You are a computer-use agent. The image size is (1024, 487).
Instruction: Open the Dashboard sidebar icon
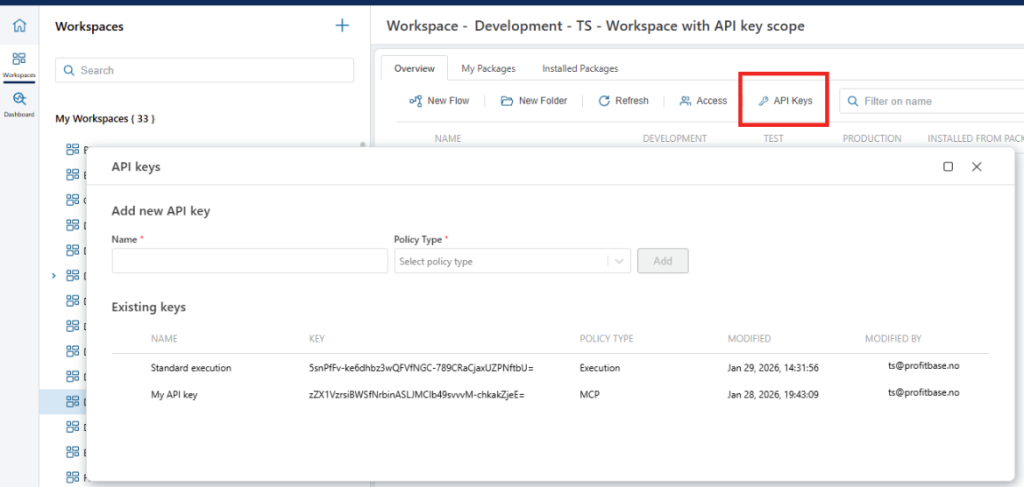19,103
